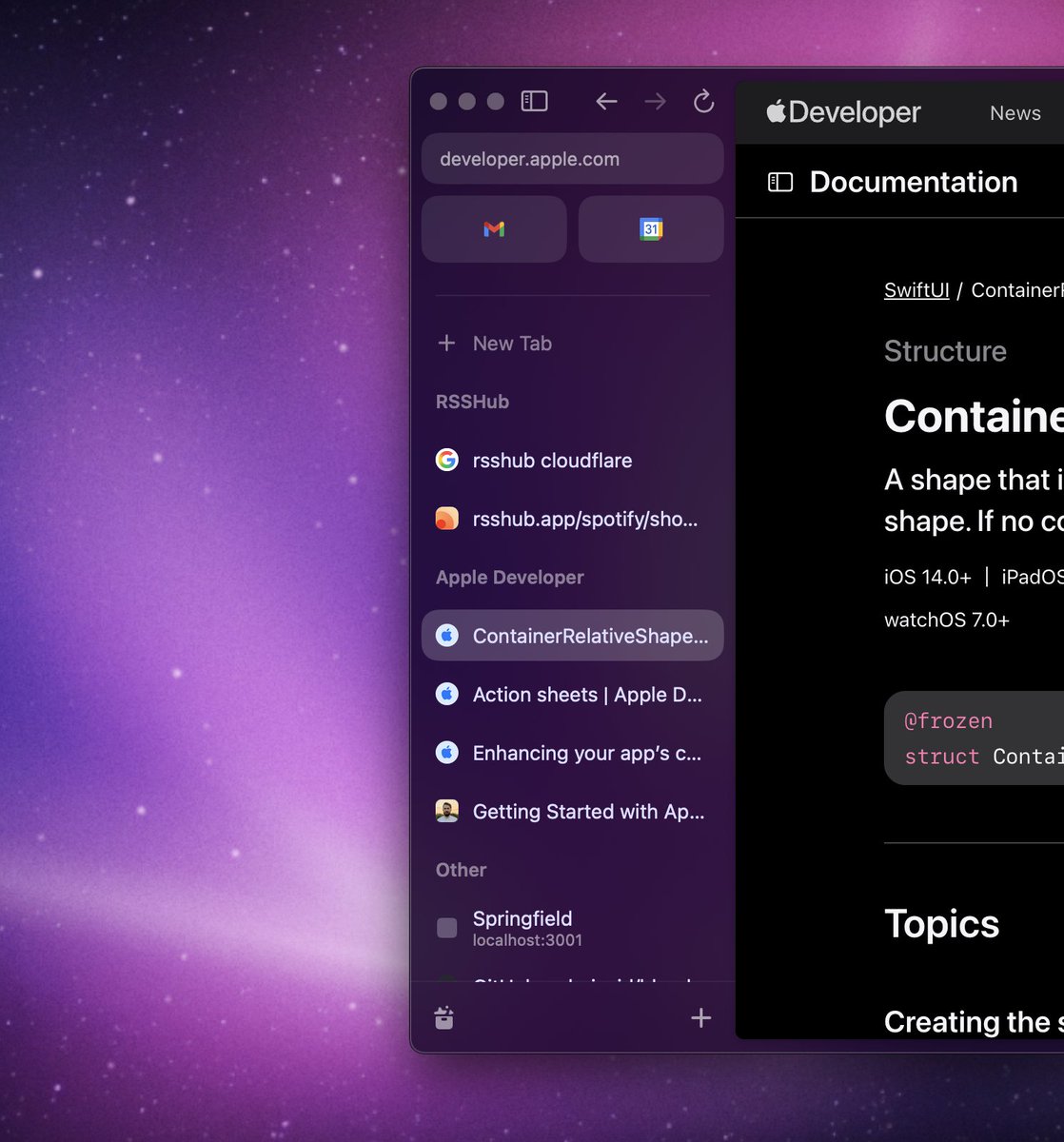
Task: Open the Documentation title link
Action: tap(913, 182)
